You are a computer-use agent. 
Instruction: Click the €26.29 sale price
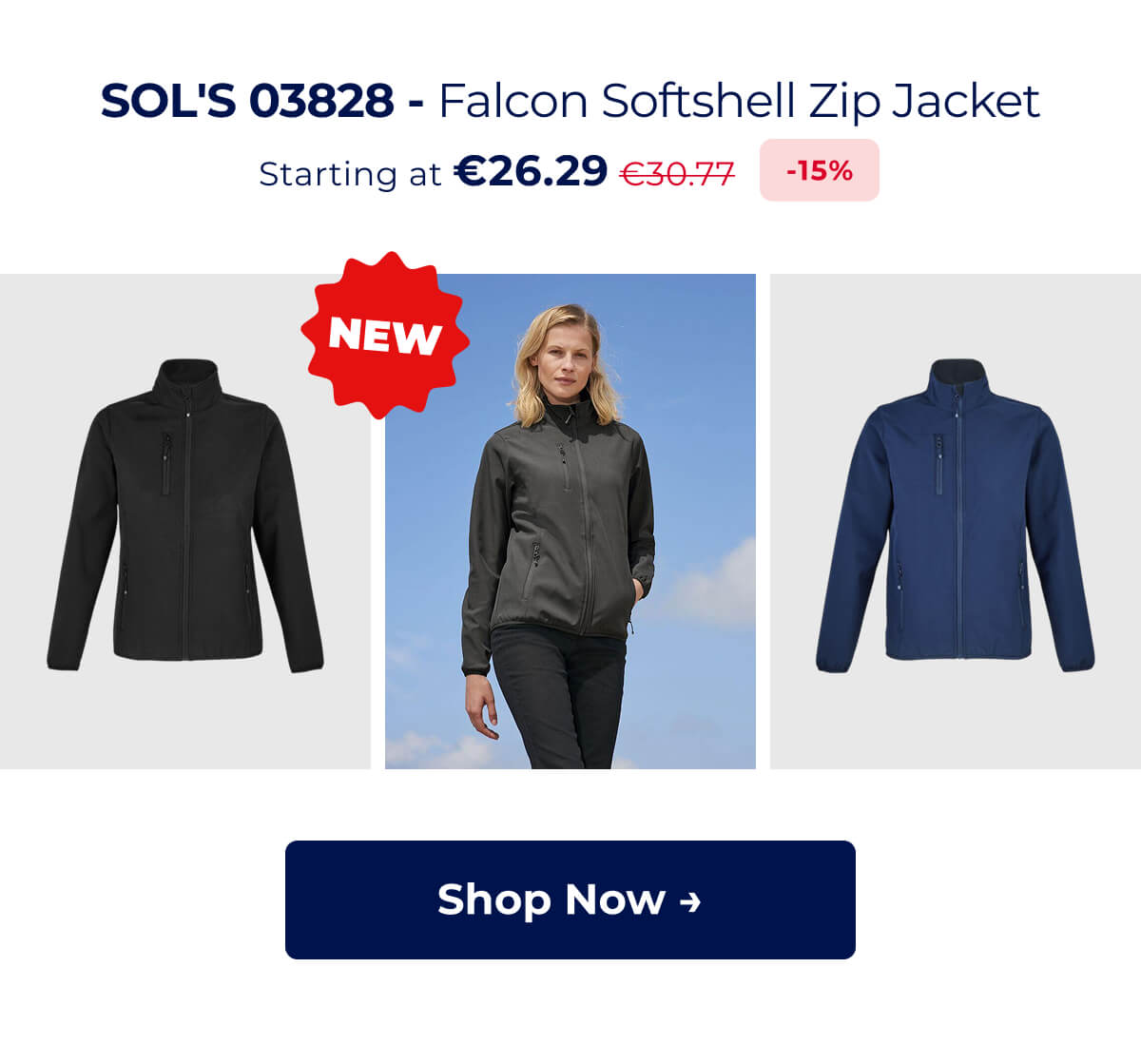531,171
